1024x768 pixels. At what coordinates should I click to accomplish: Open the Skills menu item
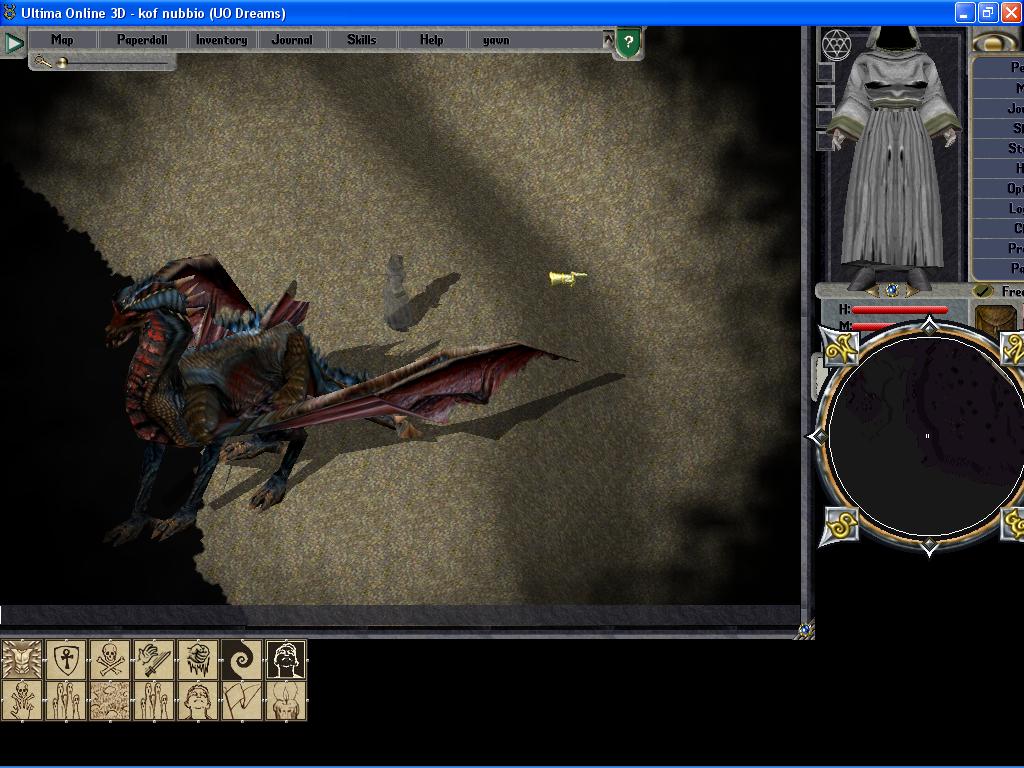click(x=362, y=40)
